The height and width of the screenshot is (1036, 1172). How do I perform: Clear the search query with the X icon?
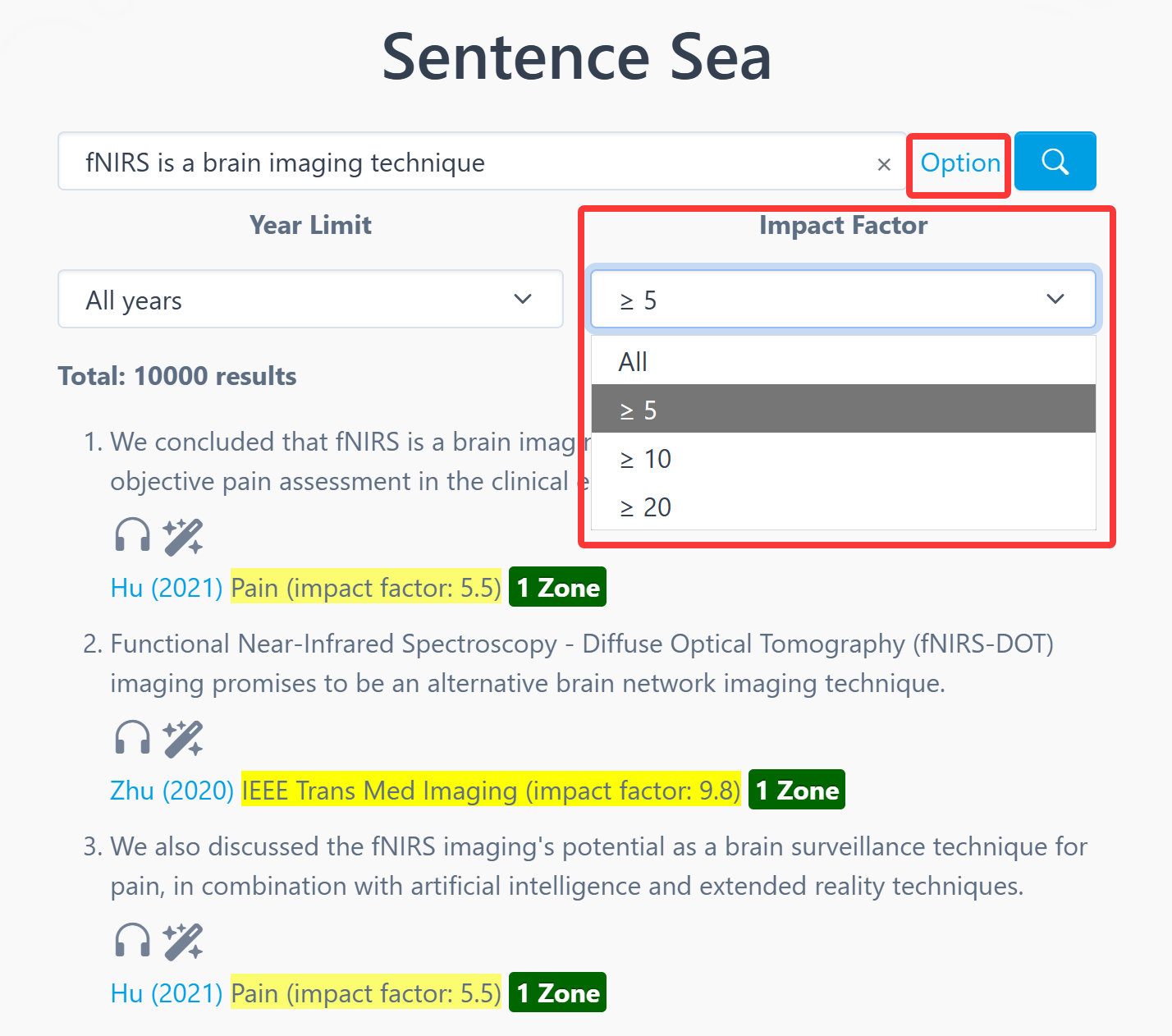(884, 164)
